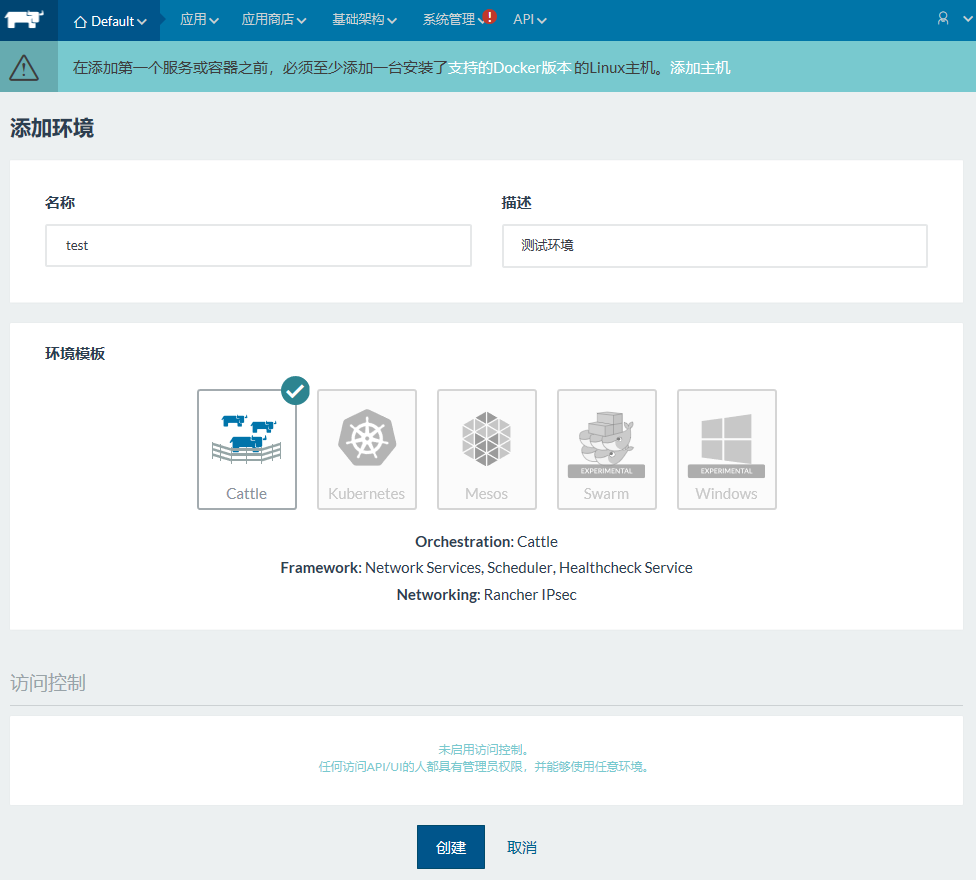Open the 系统管理 menu
The height and width of the screenshot is (880, 976).
pyautogui.click(x=453, y=20)
